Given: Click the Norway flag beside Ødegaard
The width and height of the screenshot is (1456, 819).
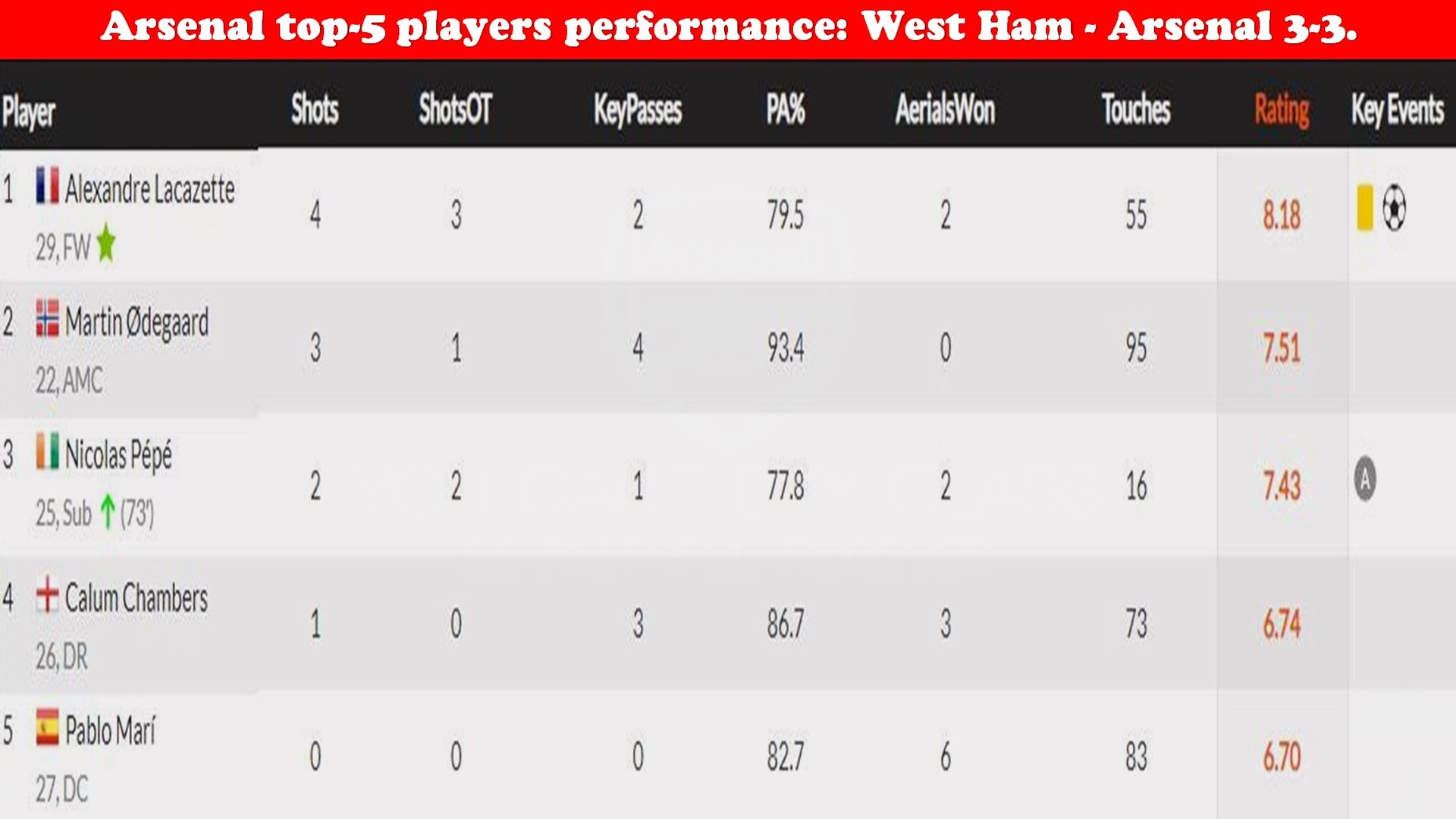Looking at the screenshot, I should (47, 318).
